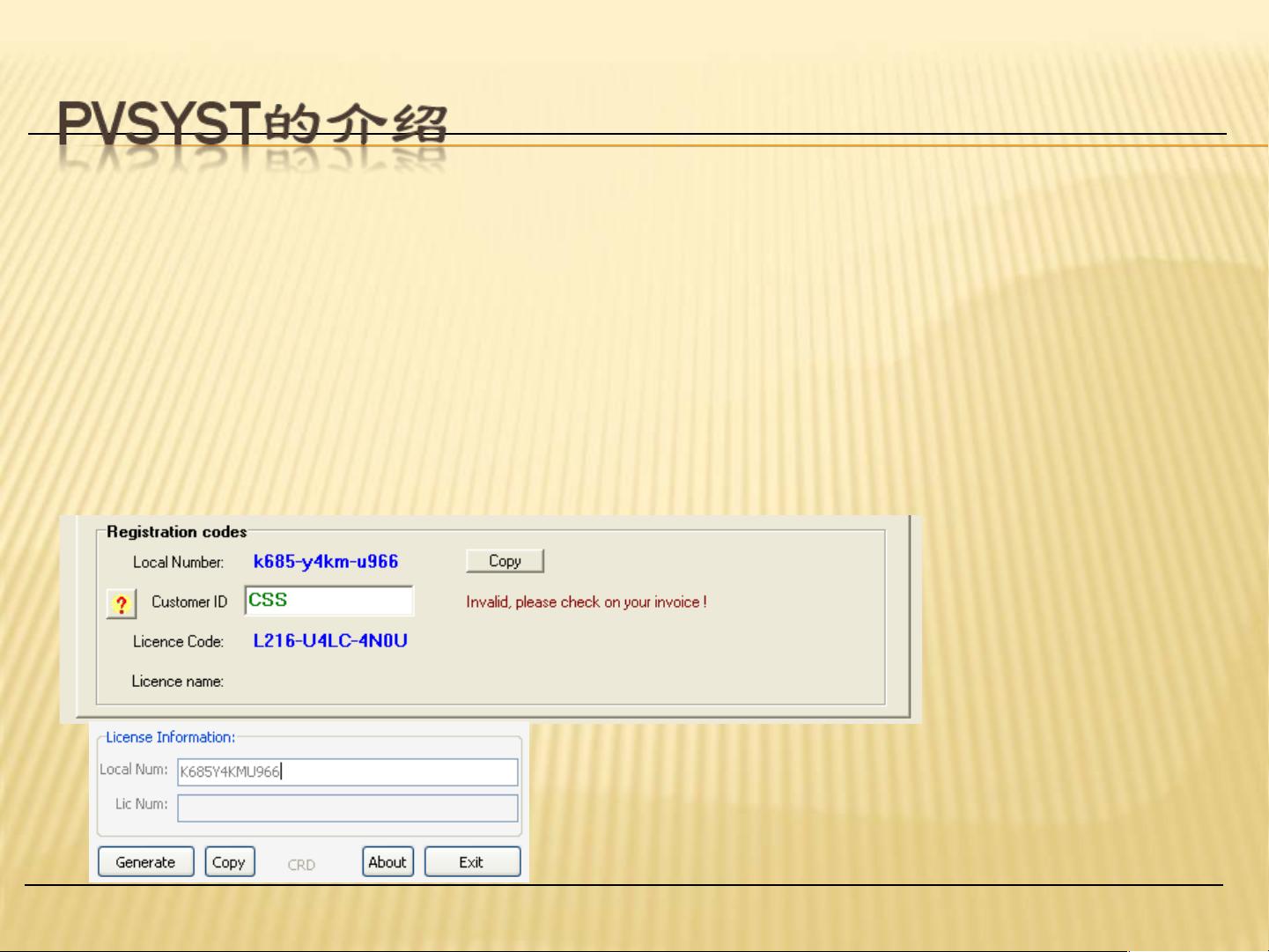Viewport: 1269px width, 952px height.
Task: Click the Local Num field showing K685Y4KMU966
Action: point(347,771)
